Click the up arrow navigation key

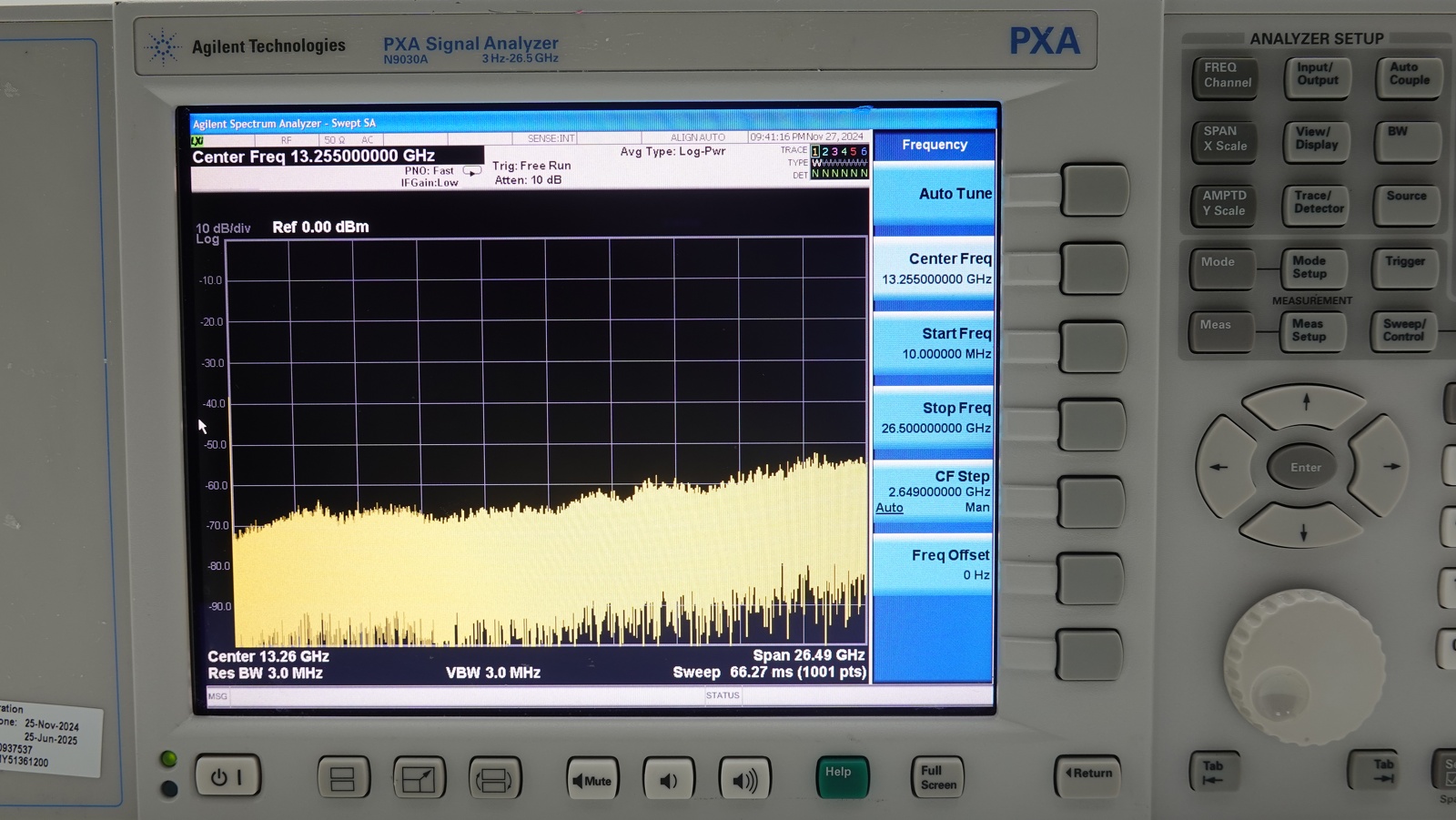pos(1305,403)
